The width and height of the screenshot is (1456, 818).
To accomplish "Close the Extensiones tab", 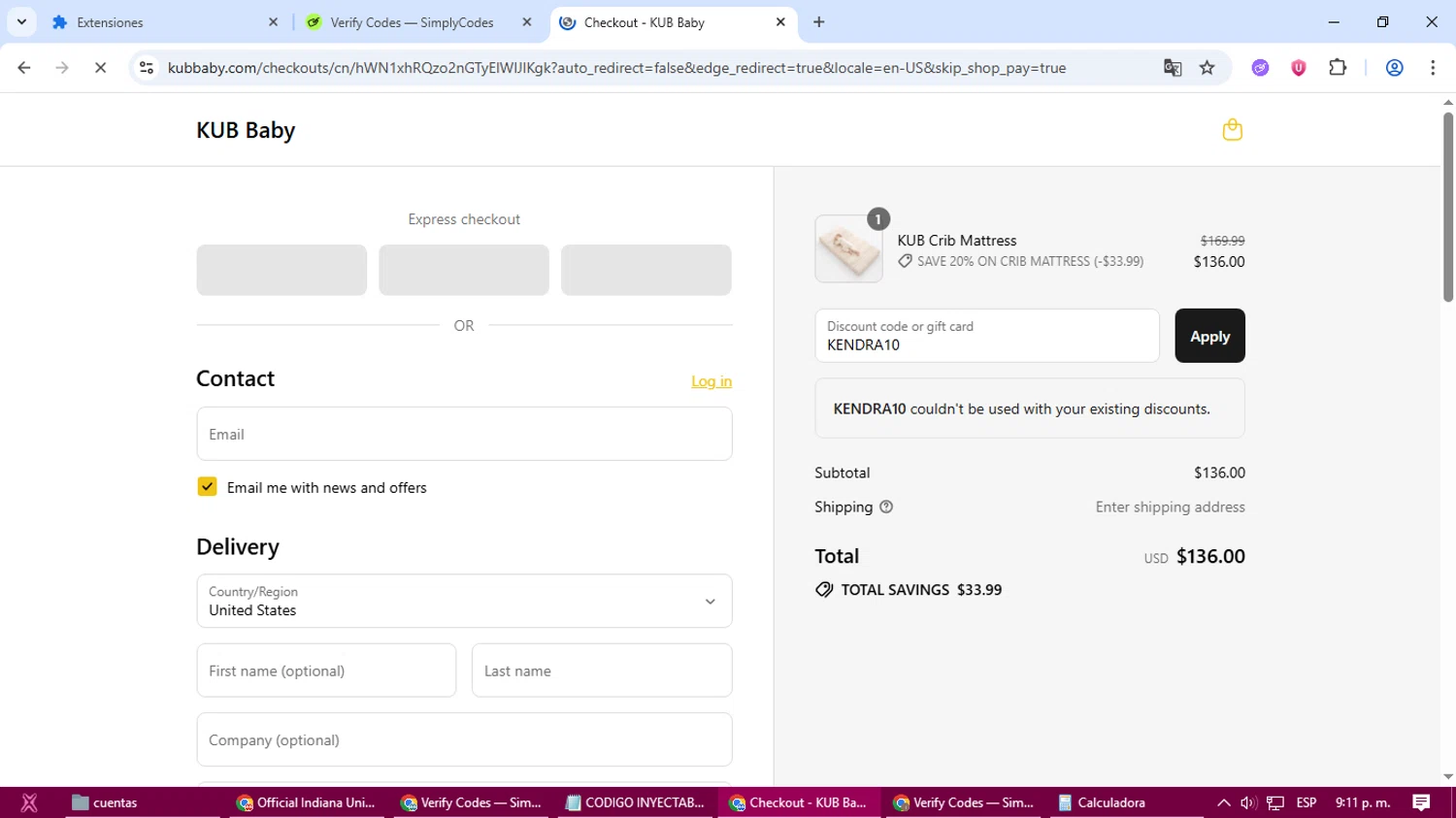I will 273,22.
